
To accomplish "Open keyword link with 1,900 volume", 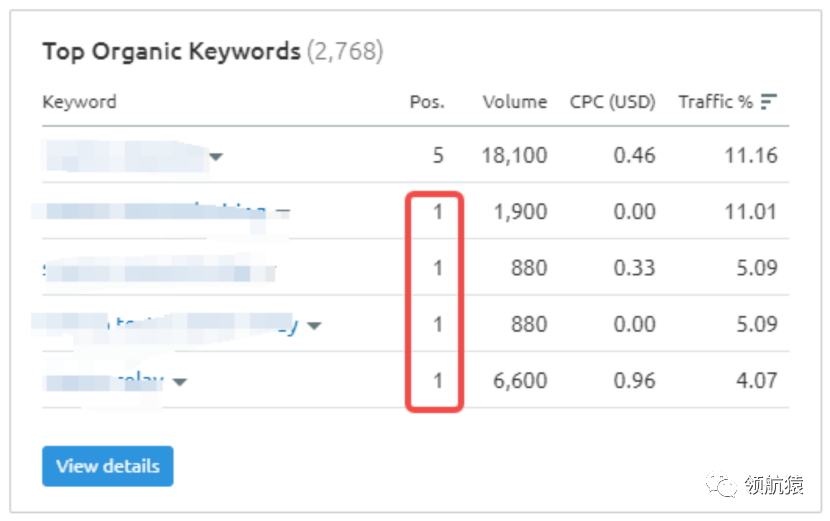I will coord(150,212).
